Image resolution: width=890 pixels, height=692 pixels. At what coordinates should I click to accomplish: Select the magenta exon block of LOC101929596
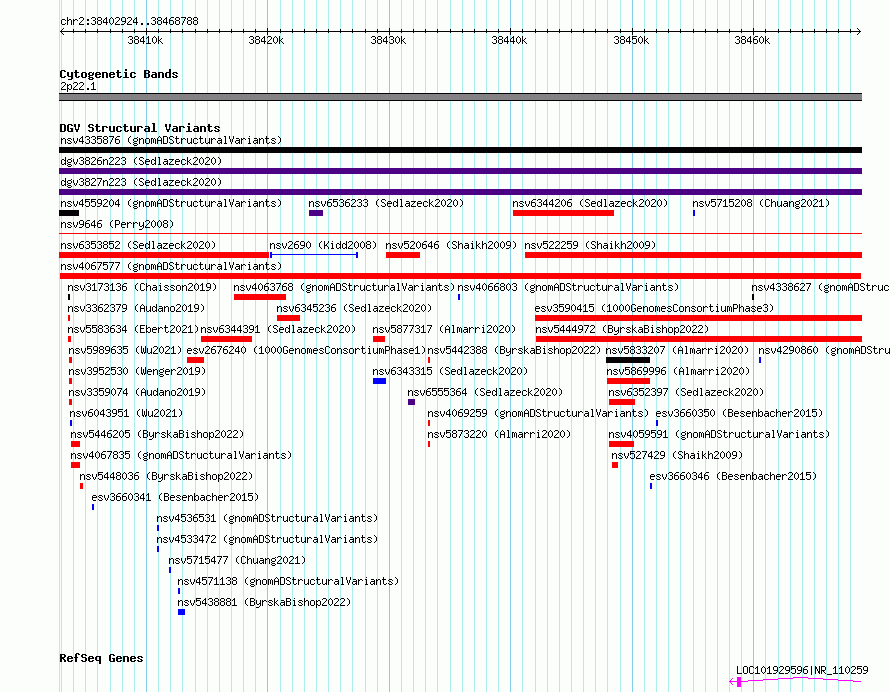(739, 682)
